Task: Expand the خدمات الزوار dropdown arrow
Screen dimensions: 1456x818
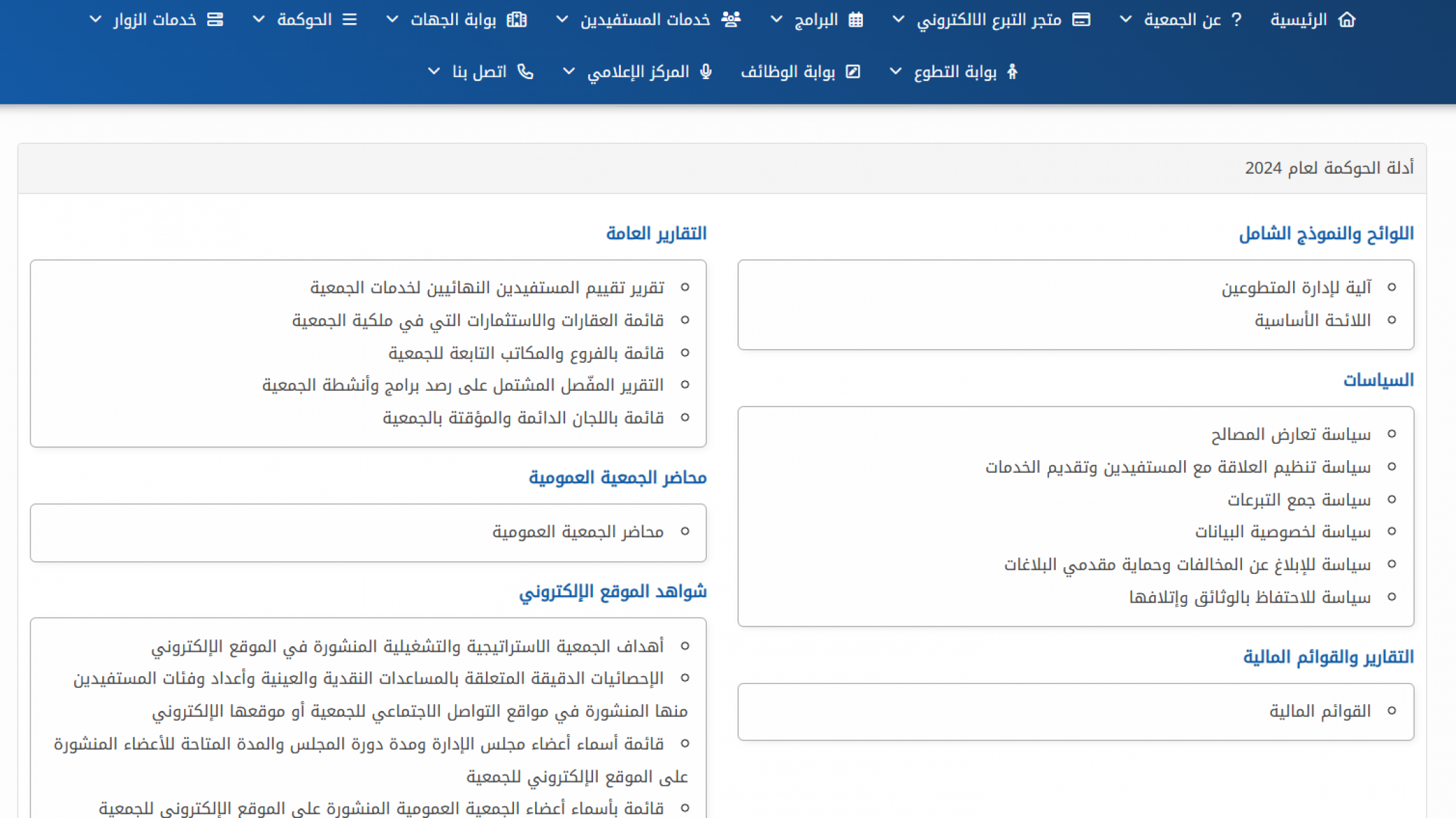Action: point(95,20)
